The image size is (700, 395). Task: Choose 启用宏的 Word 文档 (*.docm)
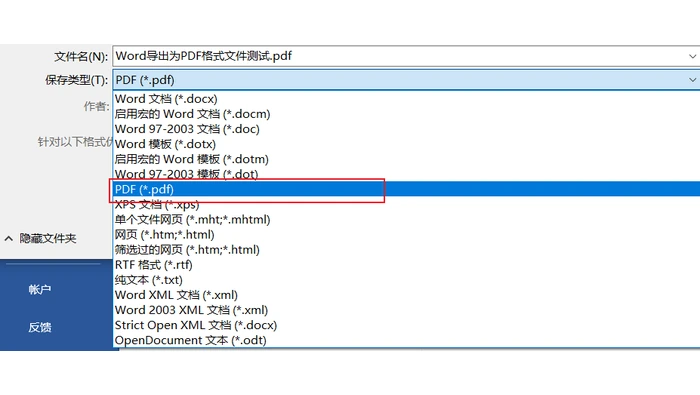click(x=406, y=114)
